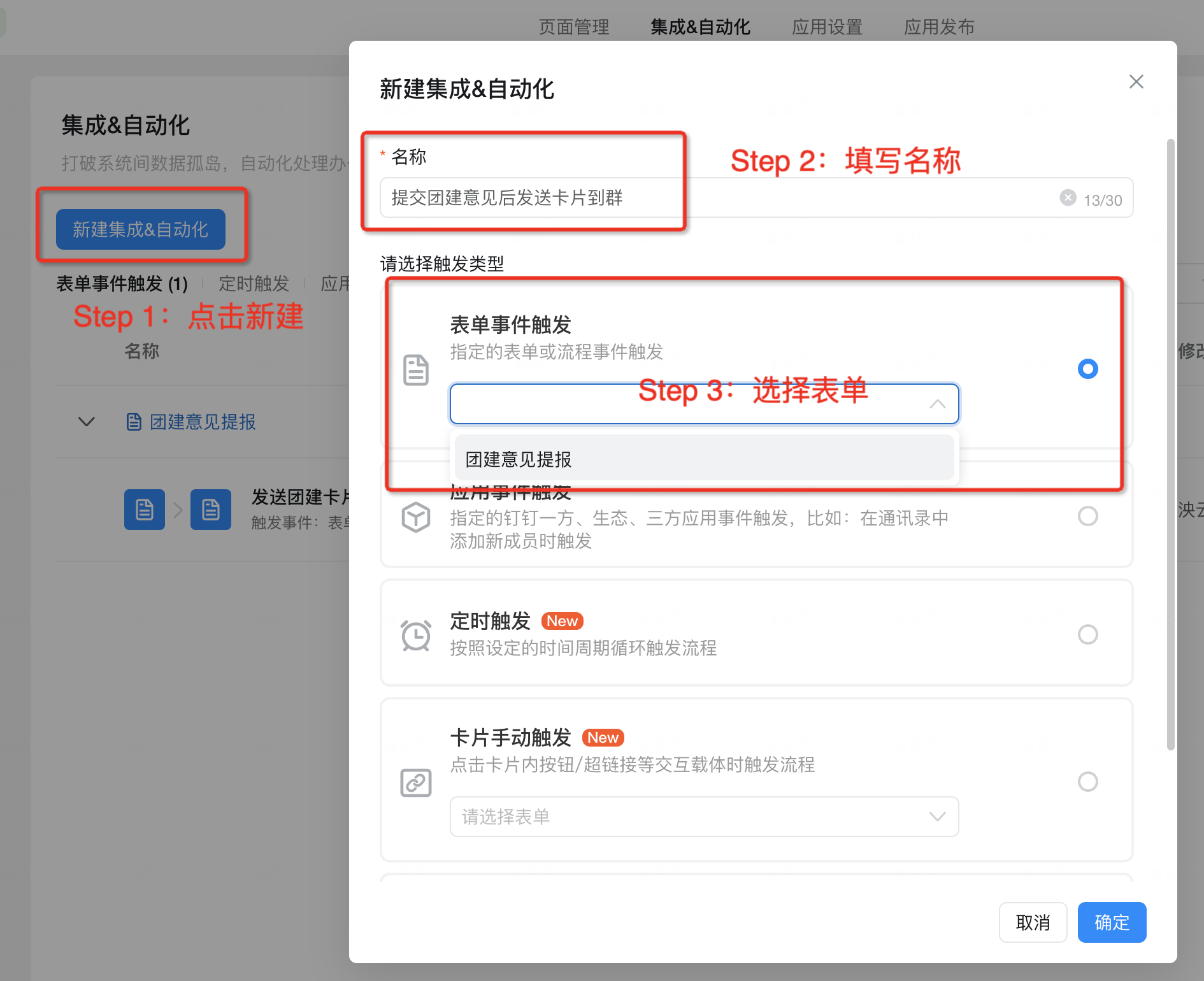Screen dimensions: 1204x981
Task: Click the 名称 column header in background
Action: (141, 351)
